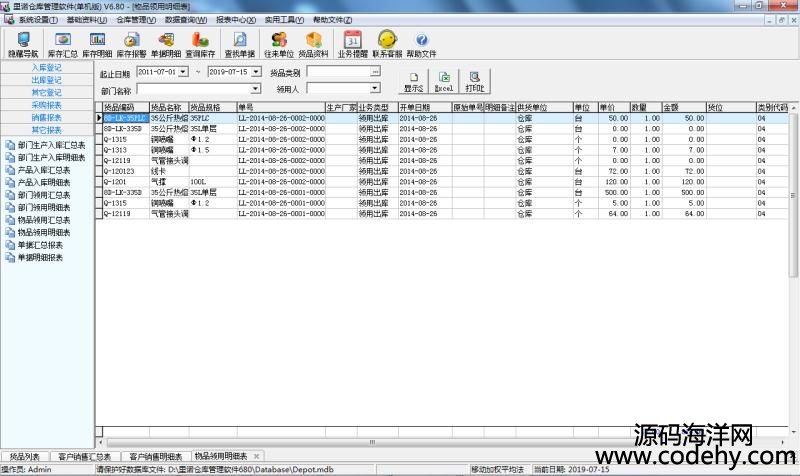Image resolution: width=800 pixels, height=476 pixels.
Task: Click the 64.00 amount cell
Action: [x=684, y=214]
